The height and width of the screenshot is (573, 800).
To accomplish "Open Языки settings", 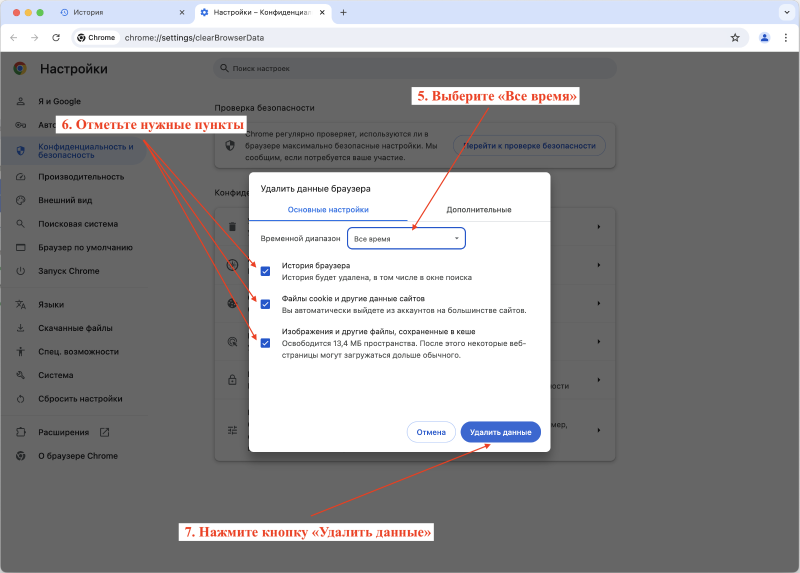I will 51,305.
